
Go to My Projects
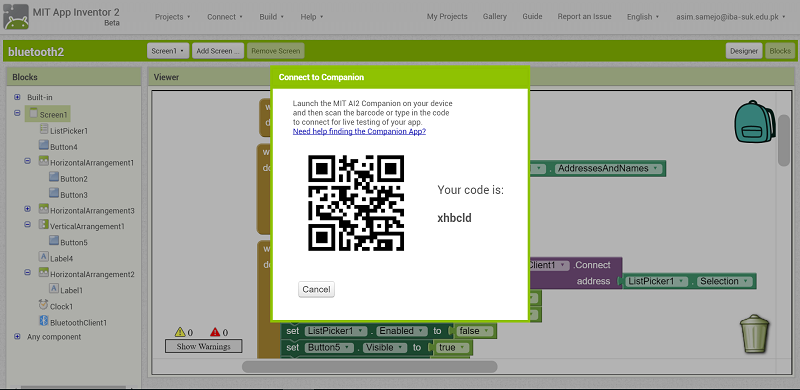[447, 16]
